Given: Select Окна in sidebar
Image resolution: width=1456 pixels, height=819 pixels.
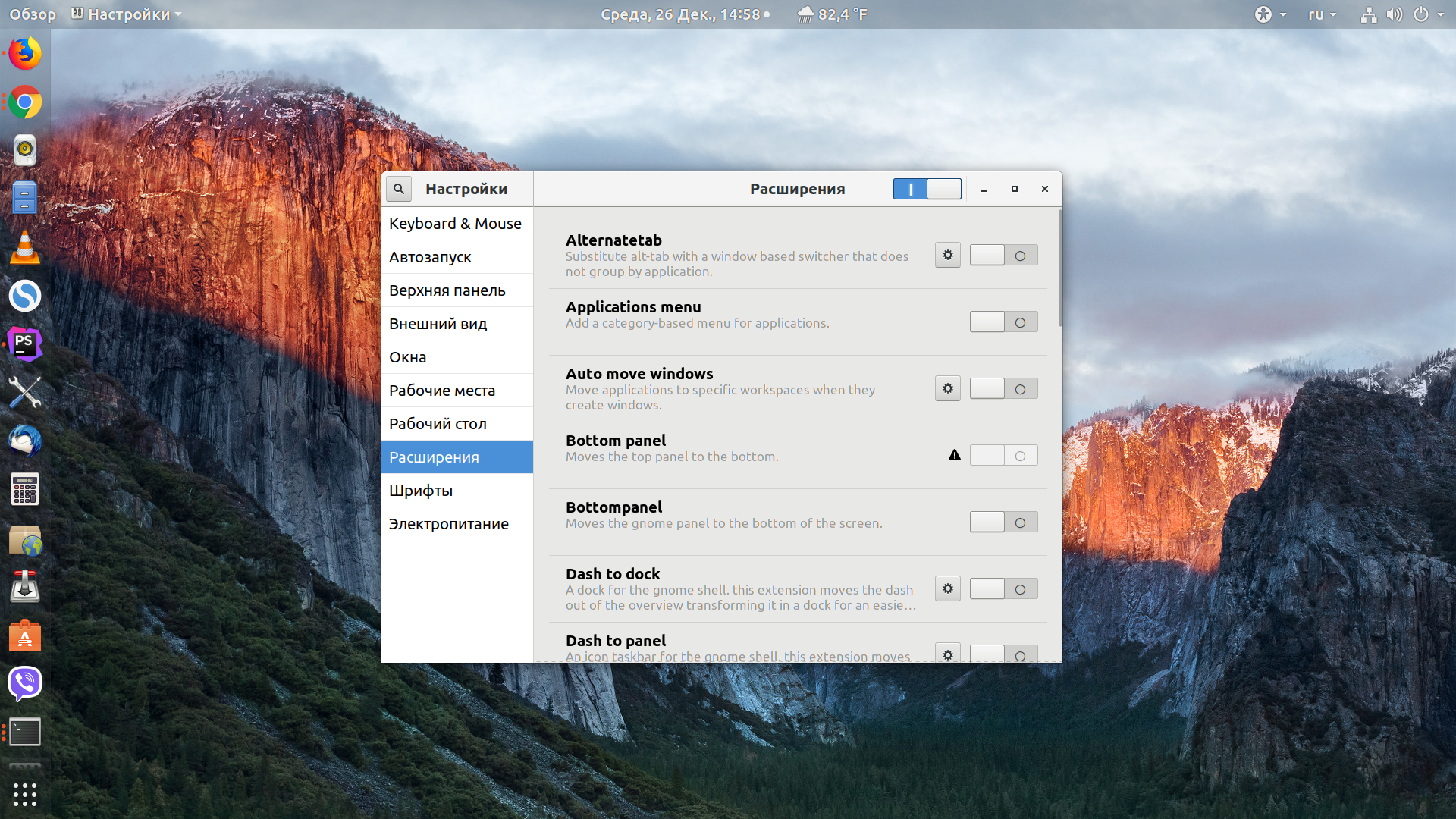Looking at the screenshot, I should click(x=457, y=357).
